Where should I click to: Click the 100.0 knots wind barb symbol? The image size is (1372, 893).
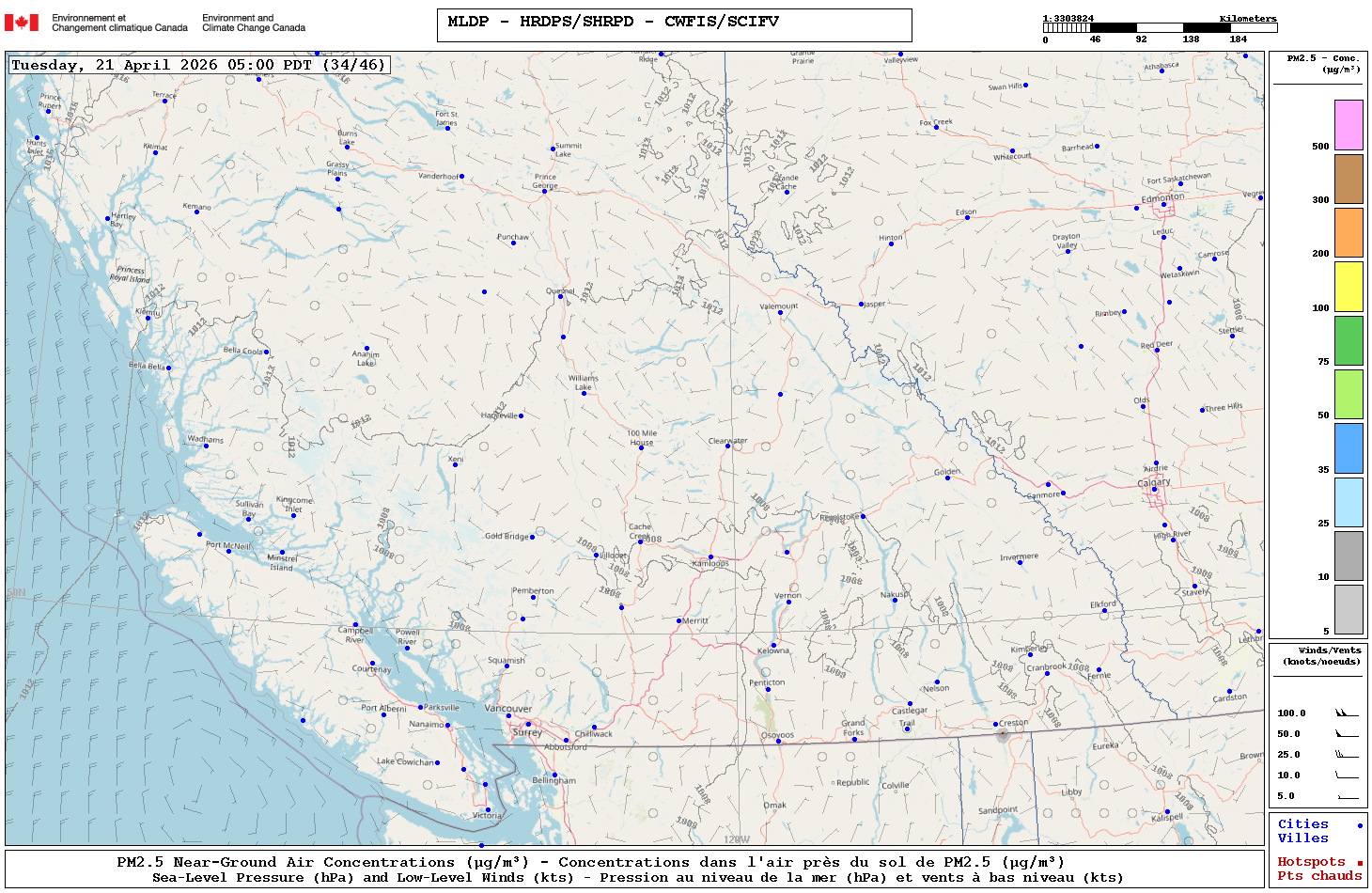[1346, 713]
